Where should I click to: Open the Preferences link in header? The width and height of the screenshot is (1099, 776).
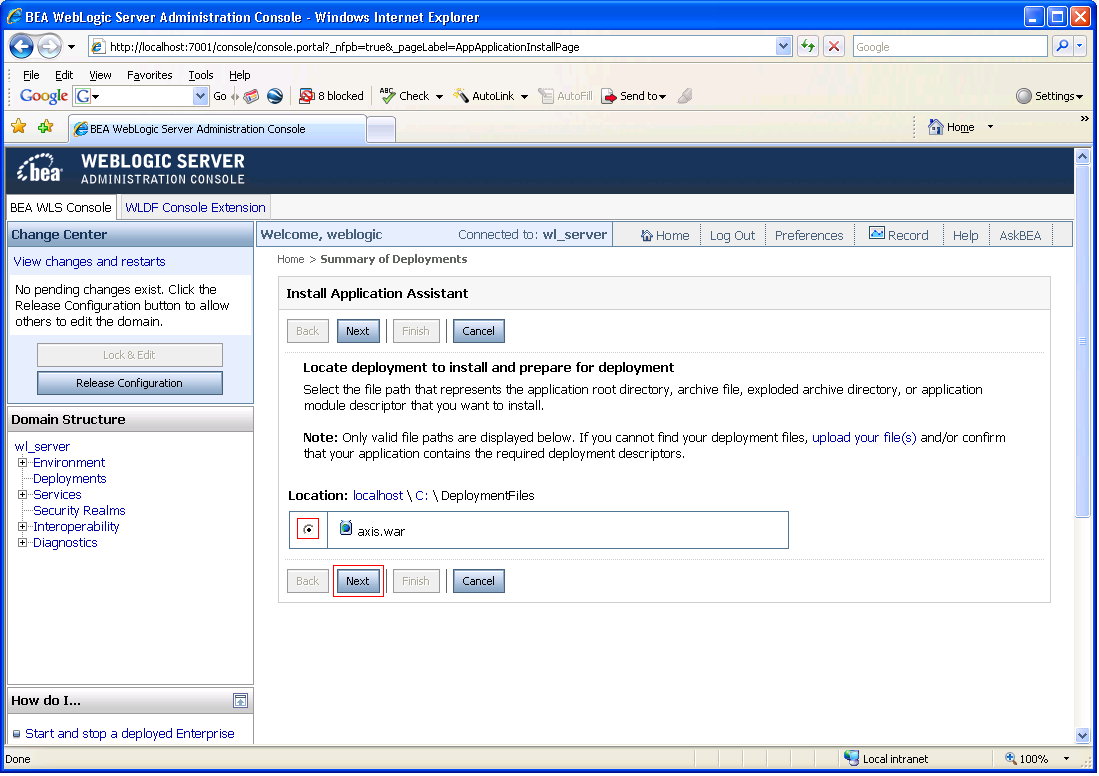click(x=809, y=236)
